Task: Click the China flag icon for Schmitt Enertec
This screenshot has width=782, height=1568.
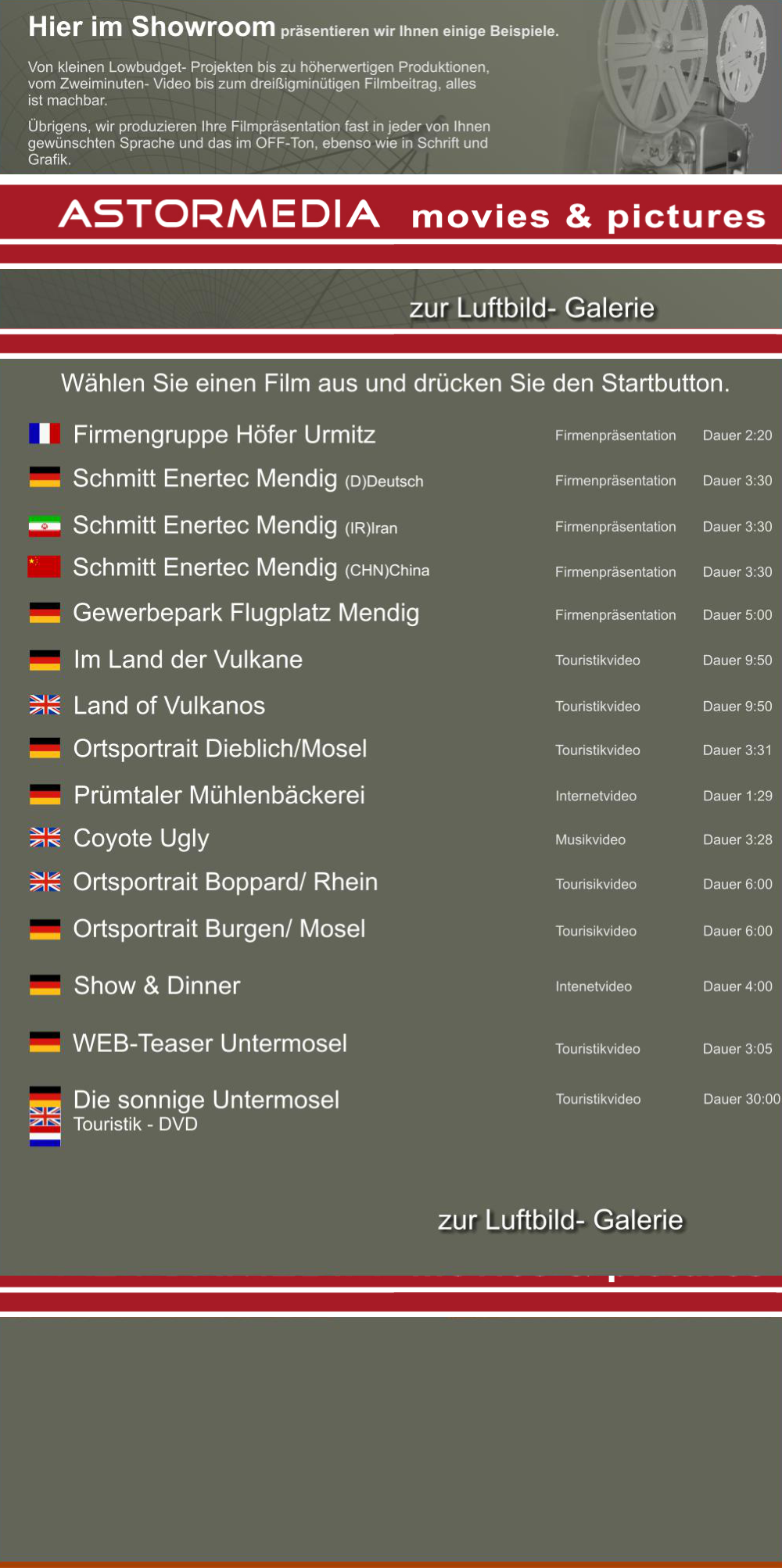Action: 45,567
